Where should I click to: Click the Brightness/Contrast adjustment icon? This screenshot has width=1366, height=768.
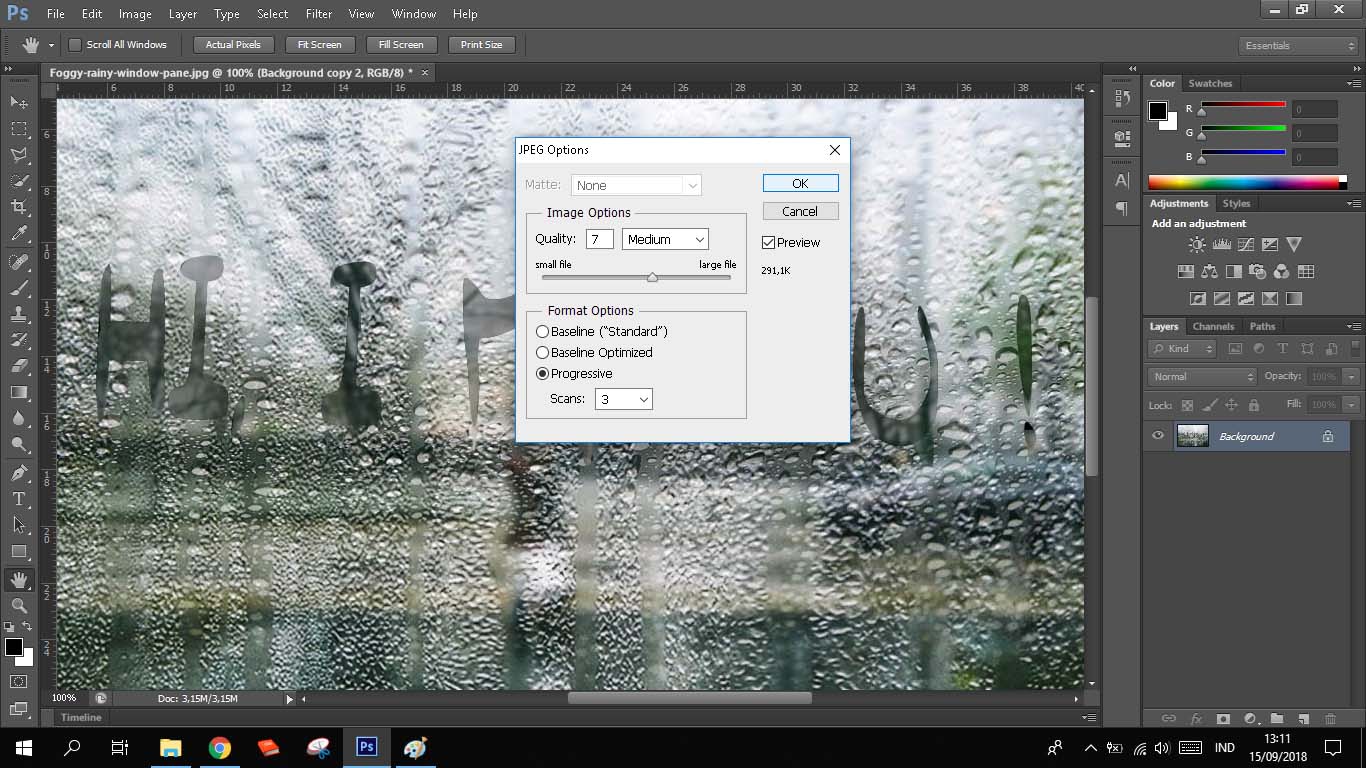tap(1197, 244)
